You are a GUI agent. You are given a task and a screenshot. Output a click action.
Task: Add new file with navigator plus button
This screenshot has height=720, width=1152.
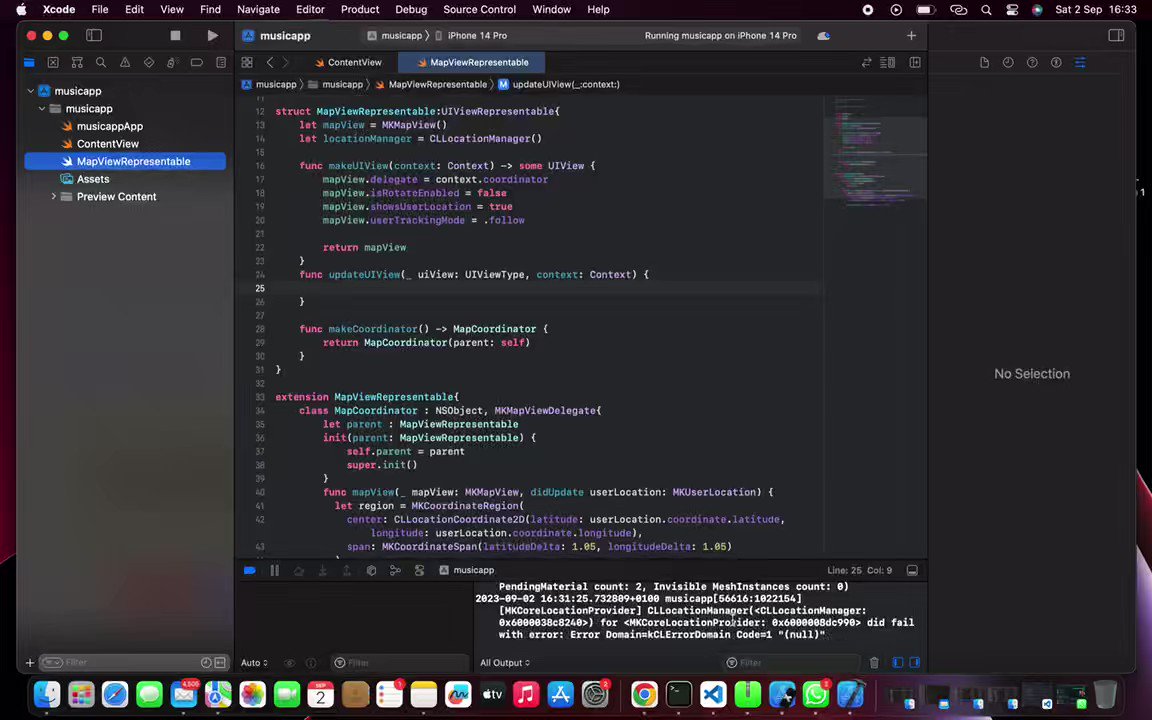29,663
